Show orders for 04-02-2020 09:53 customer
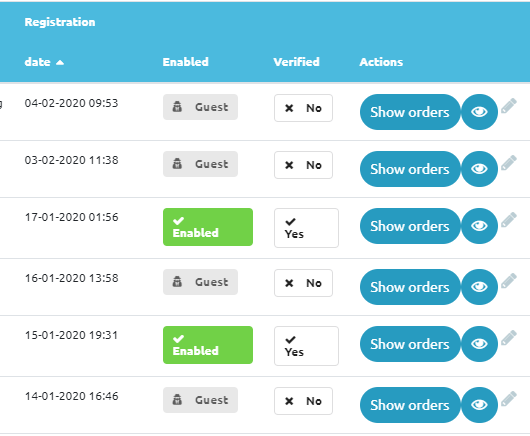The image size is (530, 436). coord(410,112)
